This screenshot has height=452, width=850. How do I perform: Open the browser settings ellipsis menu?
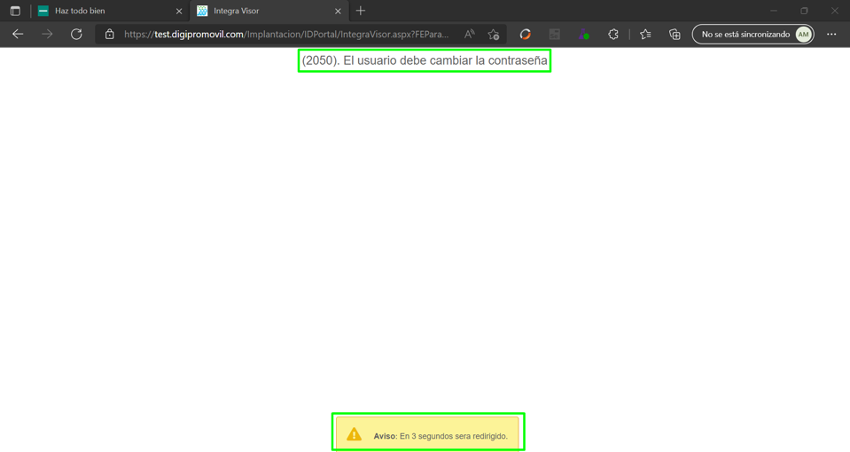point(831,34)
